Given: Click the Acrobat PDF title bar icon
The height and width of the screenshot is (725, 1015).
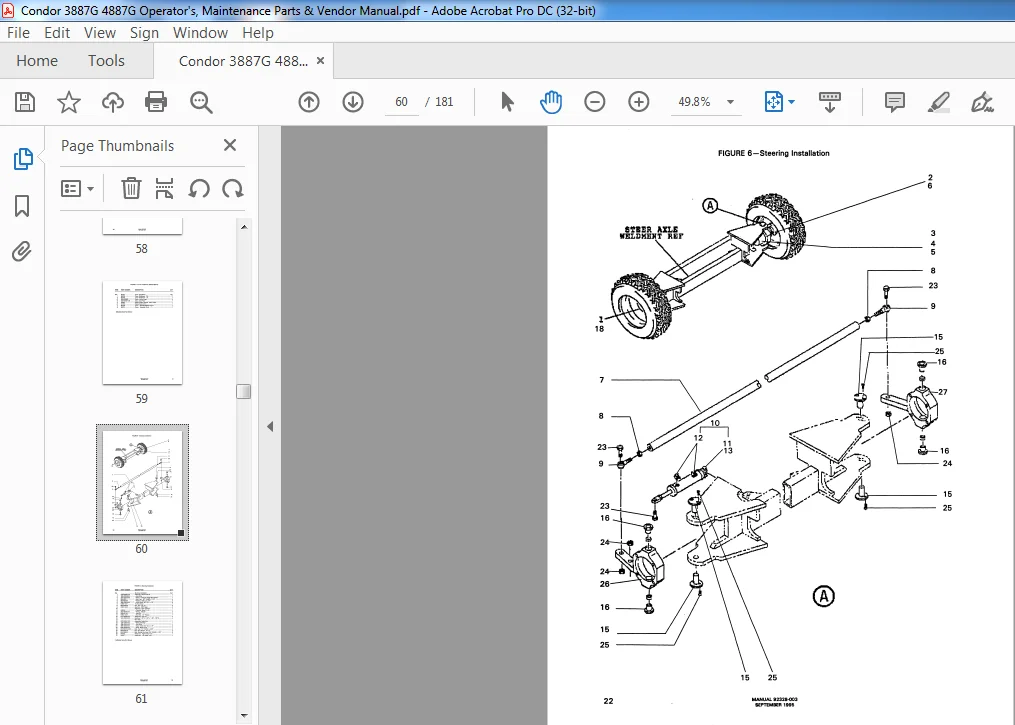Looking at the screenshot, I should tap(8, 10).
